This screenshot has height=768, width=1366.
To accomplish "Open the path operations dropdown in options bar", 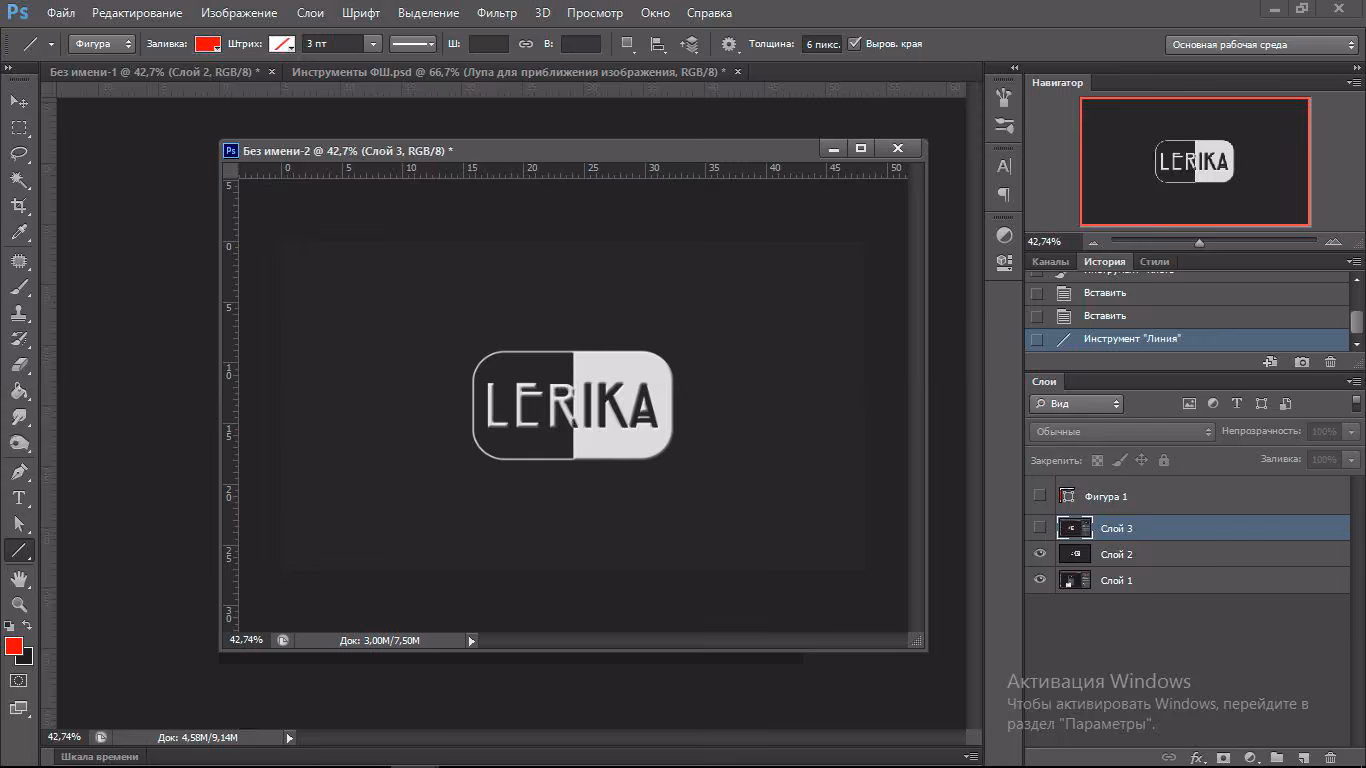I will [627, 44].
